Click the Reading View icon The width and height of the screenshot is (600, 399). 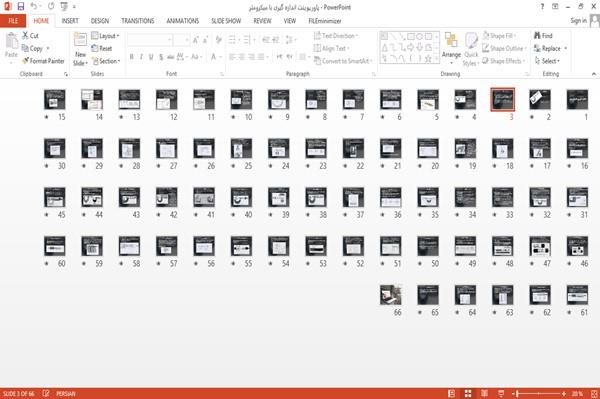pyautogui.click(x=484, y=393)
